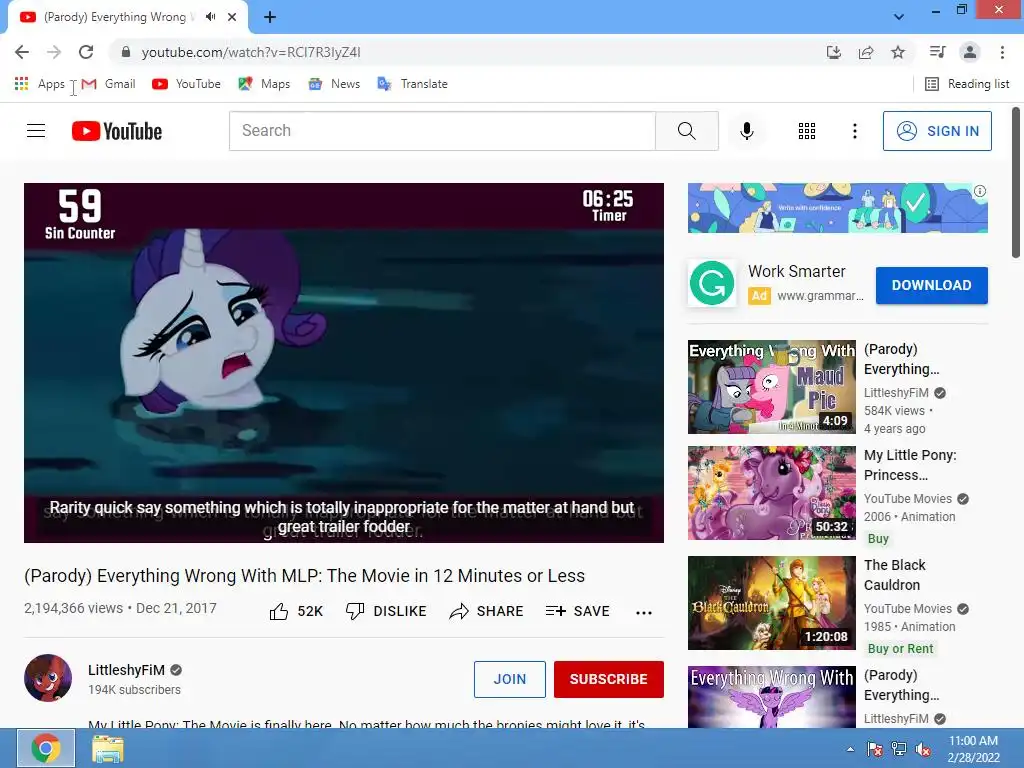Click the install app icon in address bar
This screenshot has height=768, width=1024.
[833, 52]
